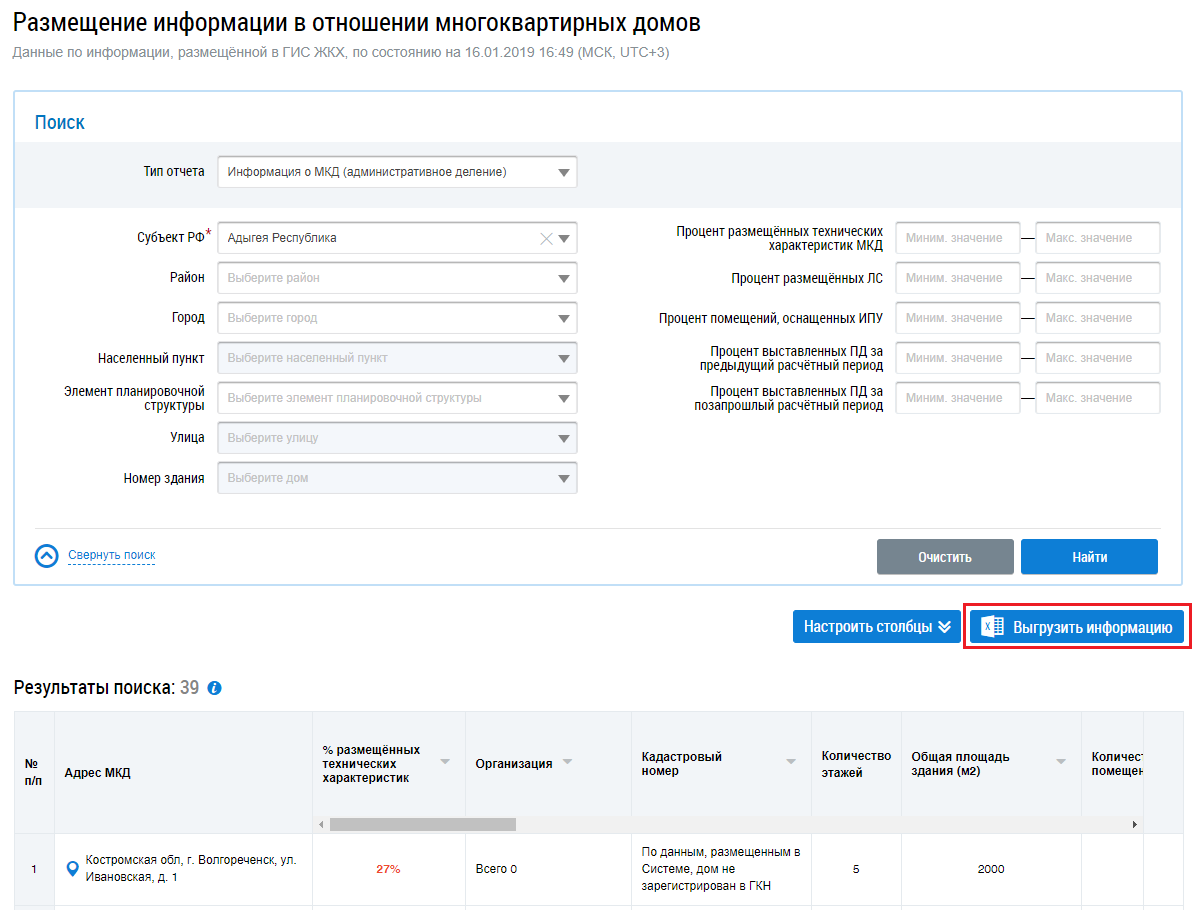The width and height of the screenshot is (1200, 910).
Task: Click min value field for ПД за позапрошлый расчётный период
Action: (x=958, y=398)
